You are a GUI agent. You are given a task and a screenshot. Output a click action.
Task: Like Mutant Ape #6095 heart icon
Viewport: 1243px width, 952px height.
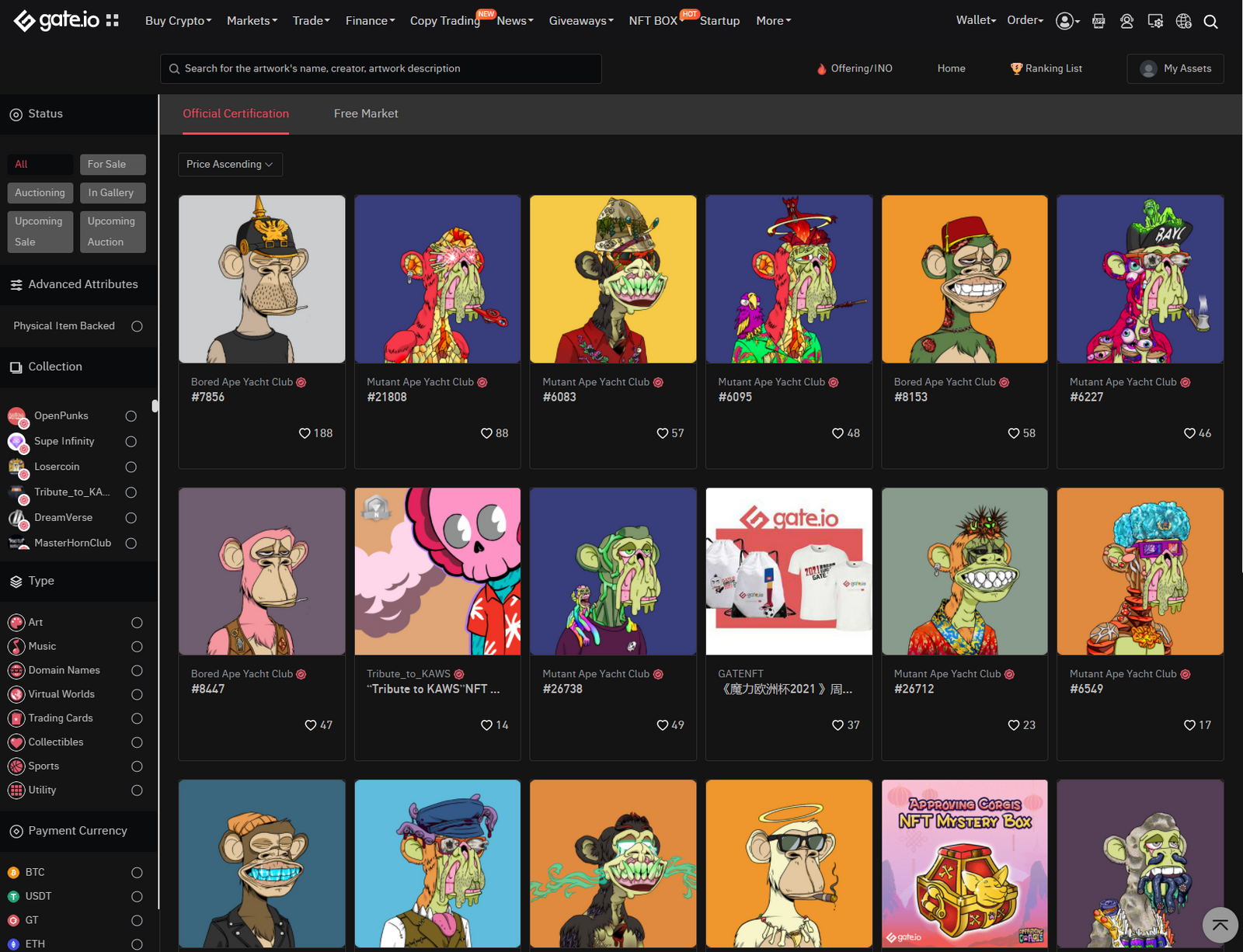coord(837,433)
